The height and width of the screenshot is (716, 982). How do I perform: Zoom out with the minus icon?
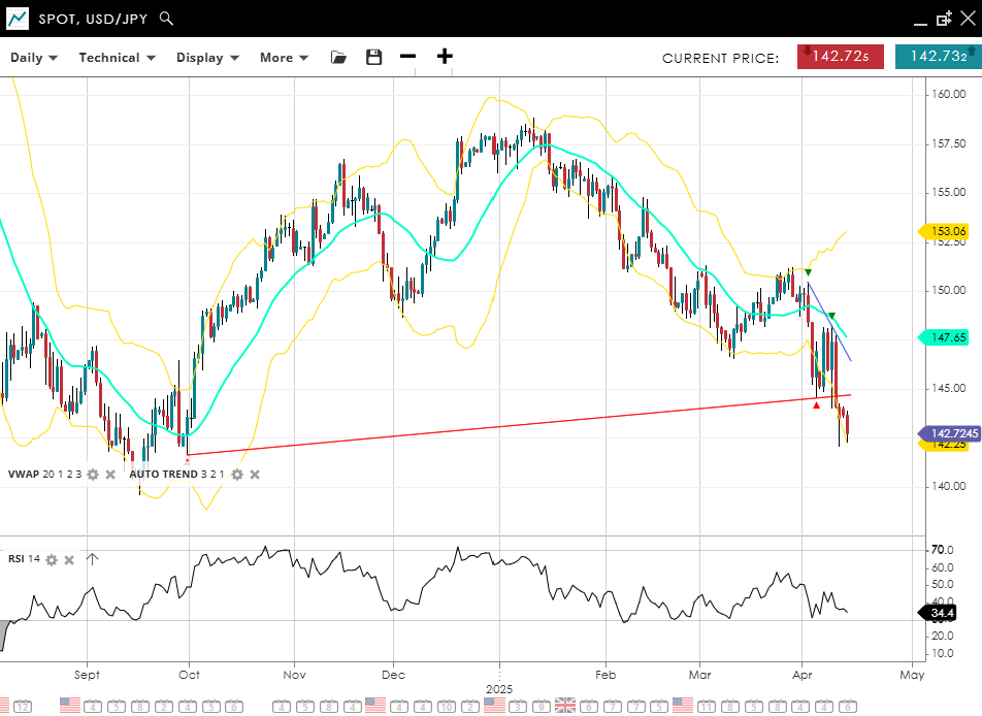(x=407, y=57)
